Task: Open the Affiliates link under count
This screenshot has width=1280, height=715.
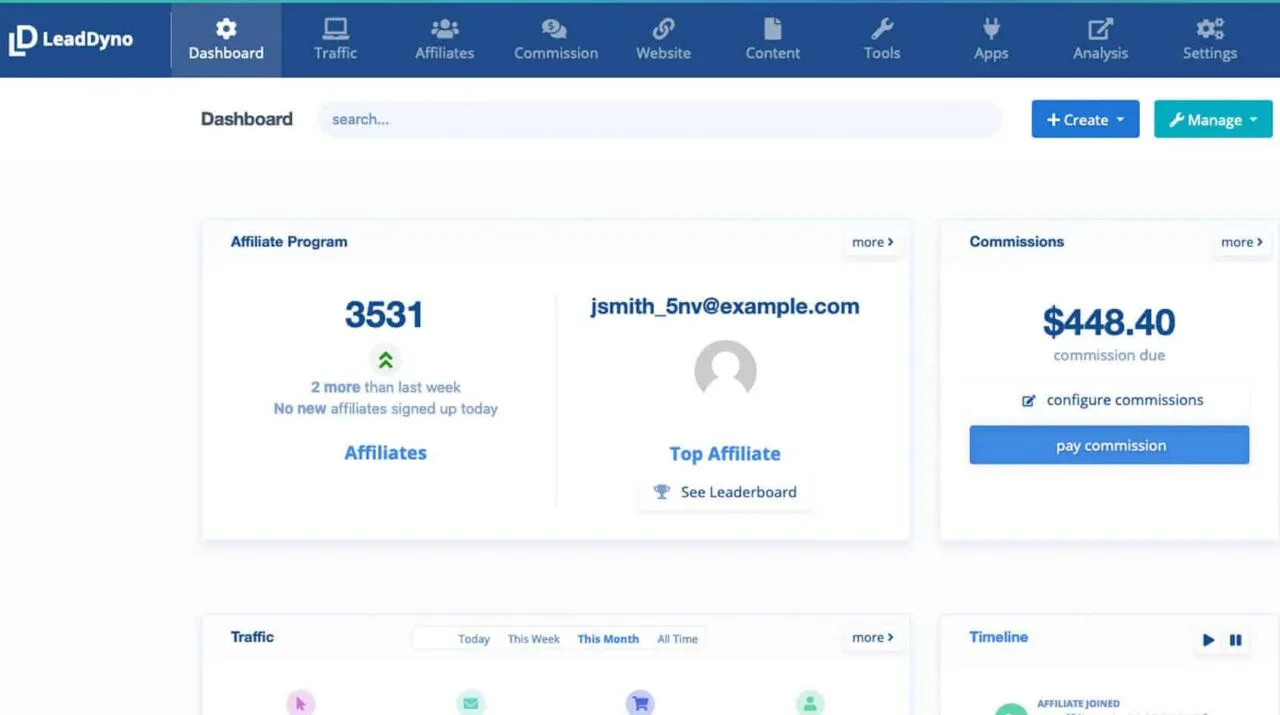Action: pyautogui.click(x=385, y=453)
